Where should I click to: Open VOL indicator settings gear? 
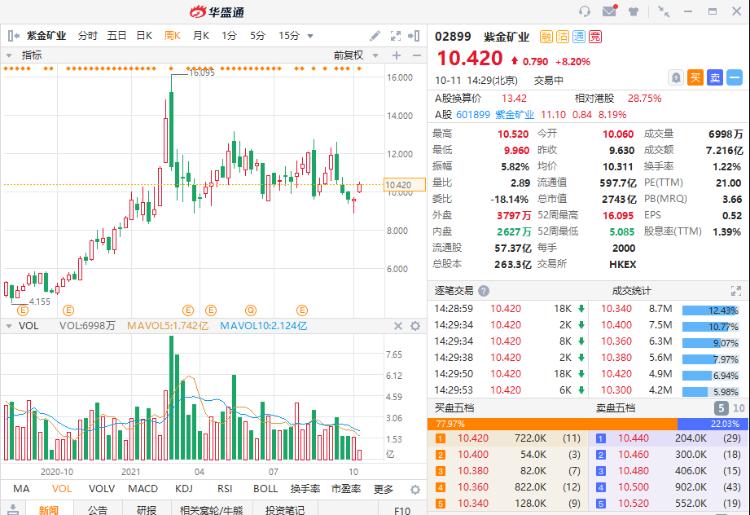(x=415, y=326)
